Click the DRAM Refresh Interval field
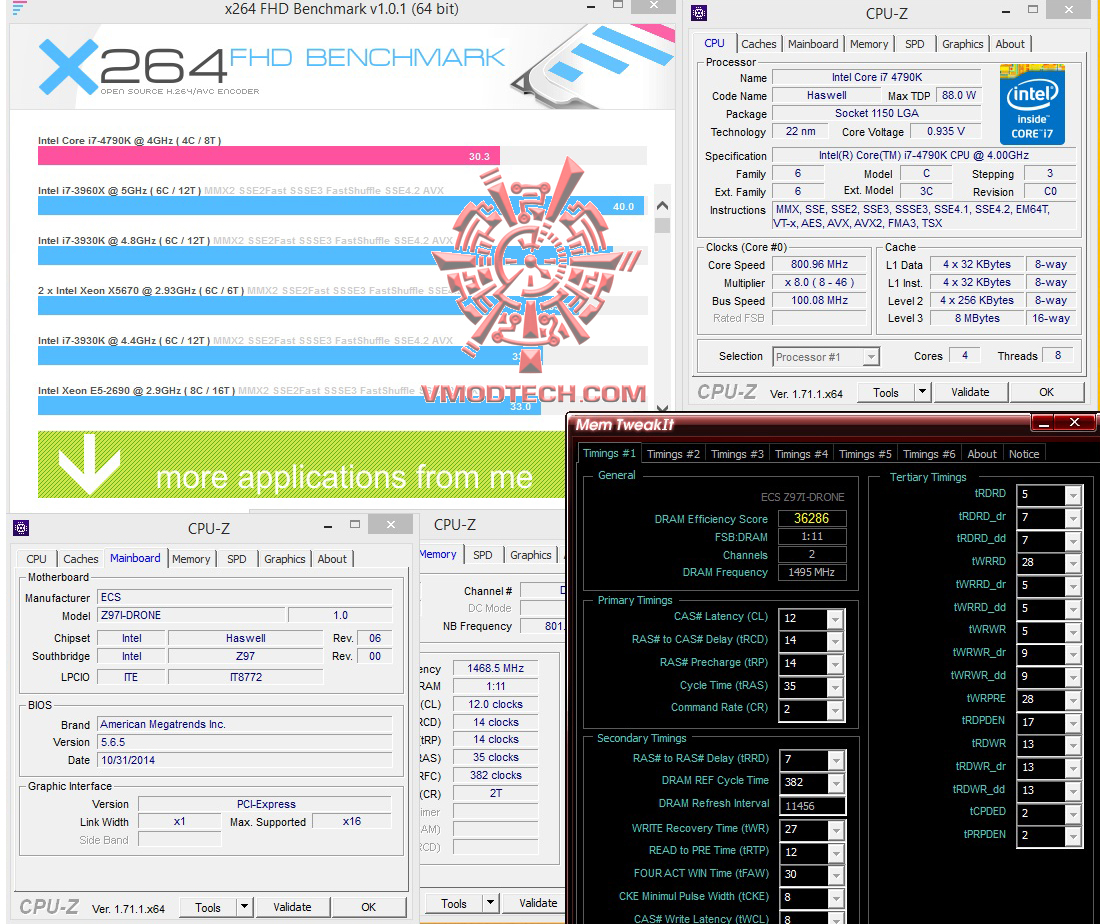 tap(812, 806)
